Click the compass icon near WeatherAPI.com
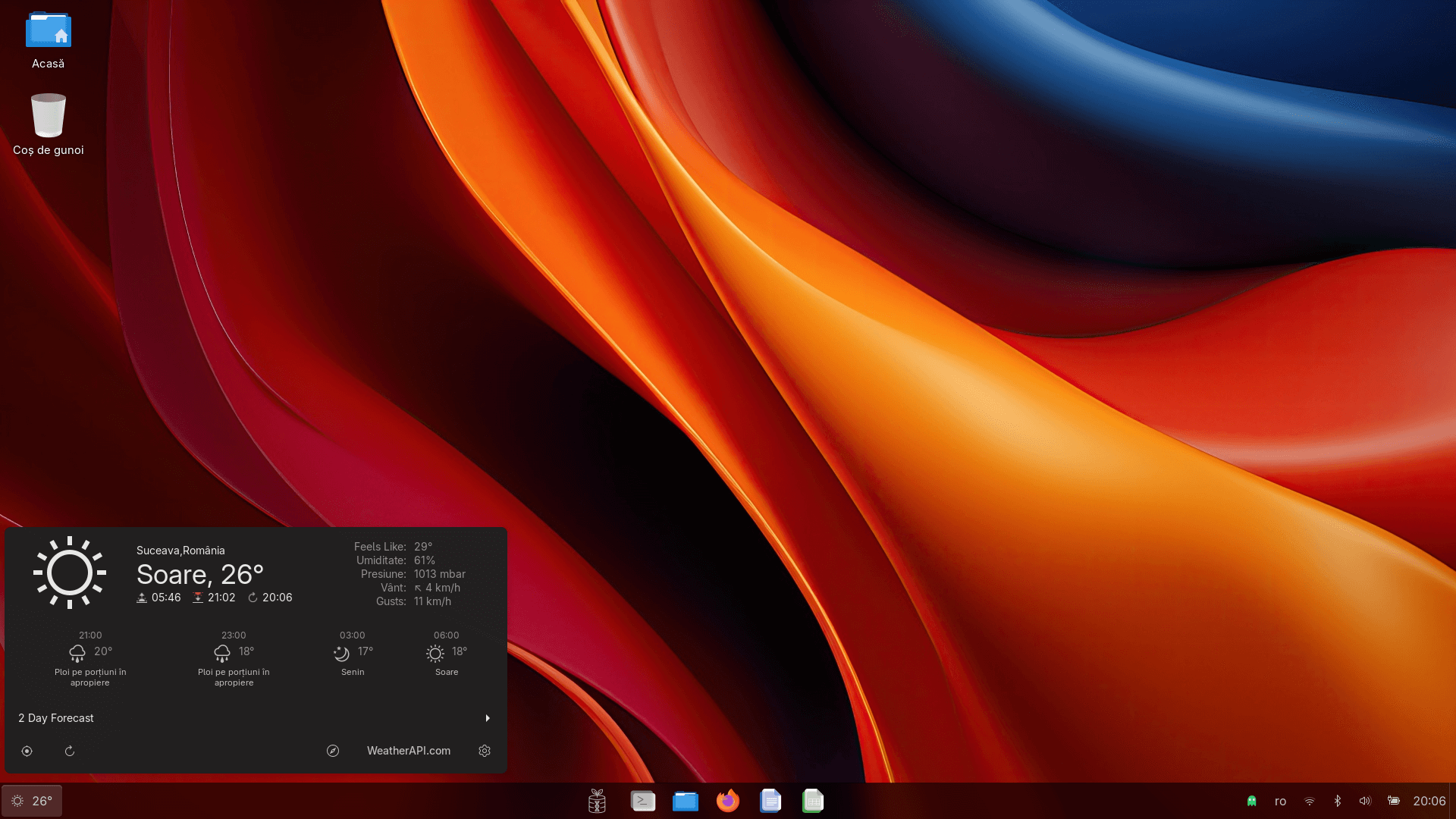Screen dimensions: 1456x819 pyautogui.click(x=333, y=751)
